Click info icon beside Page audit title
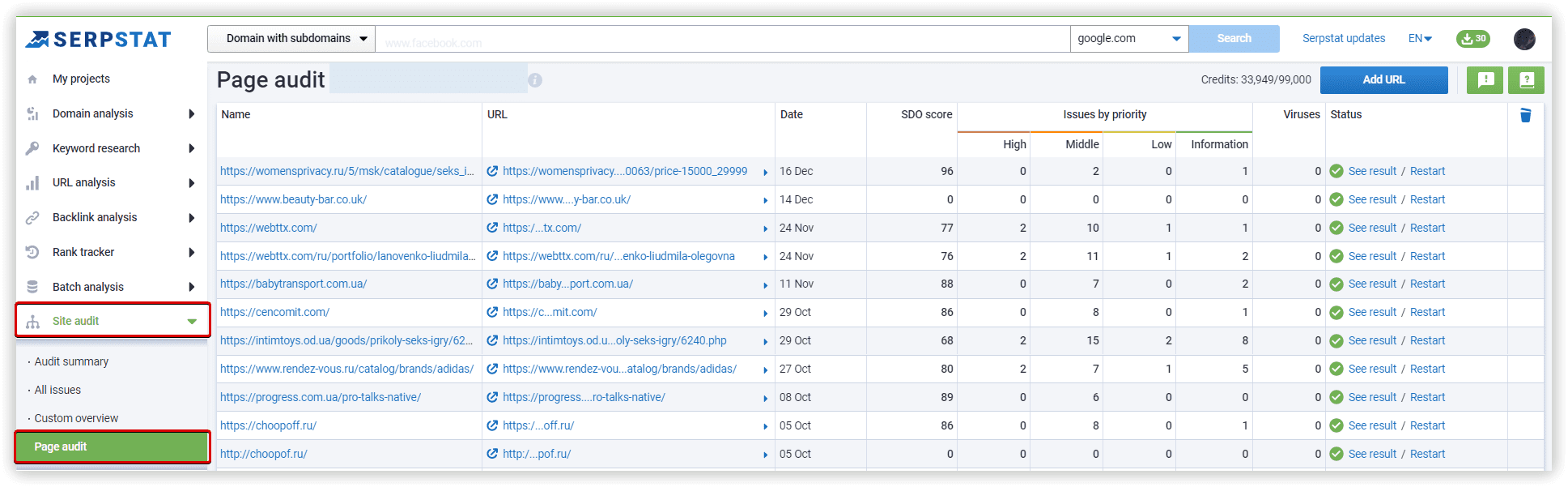The image size is (1568, 487). [535, 80]
